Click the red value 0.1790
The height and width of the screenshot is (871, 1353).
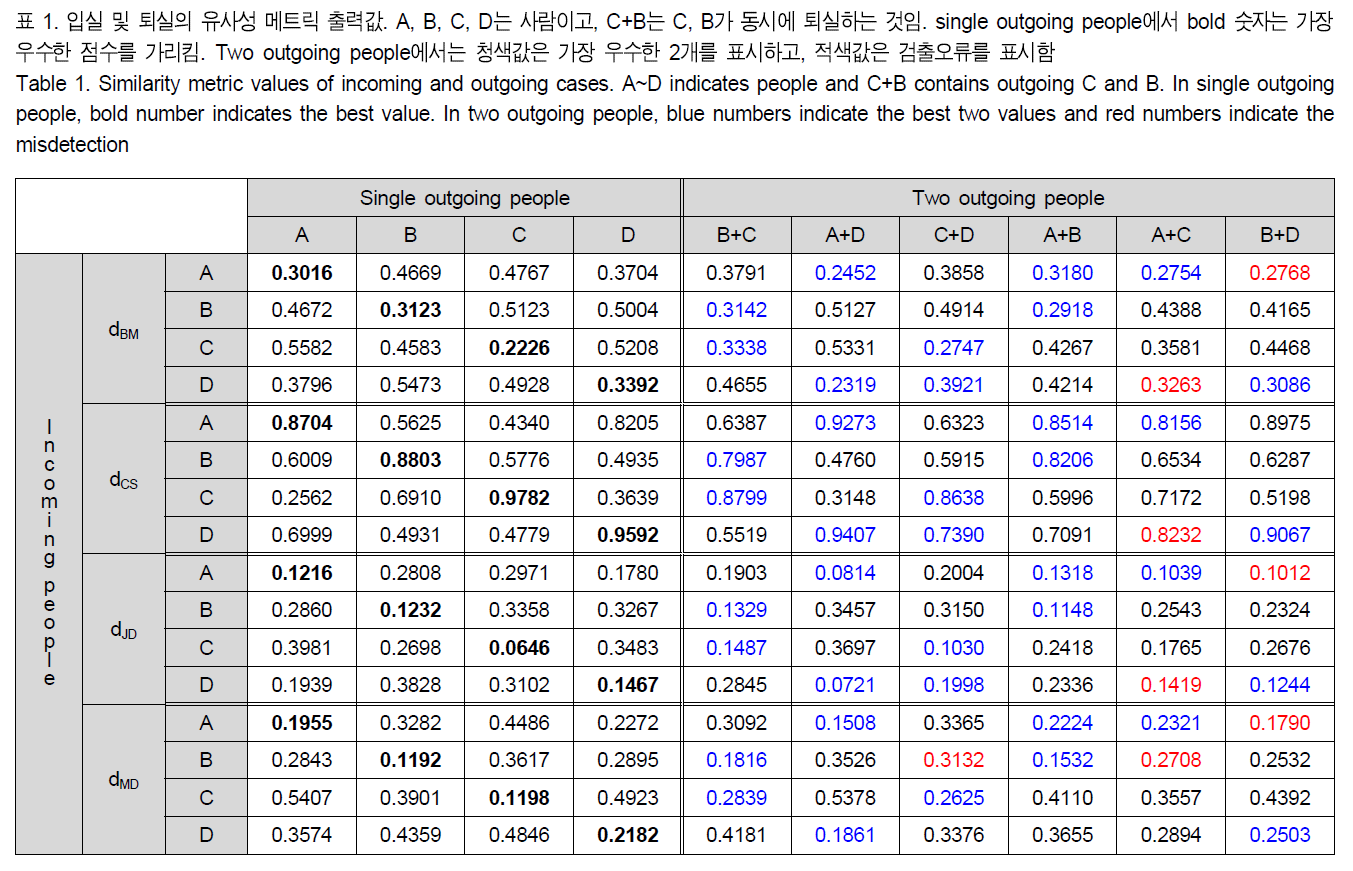pos(1280,723)
